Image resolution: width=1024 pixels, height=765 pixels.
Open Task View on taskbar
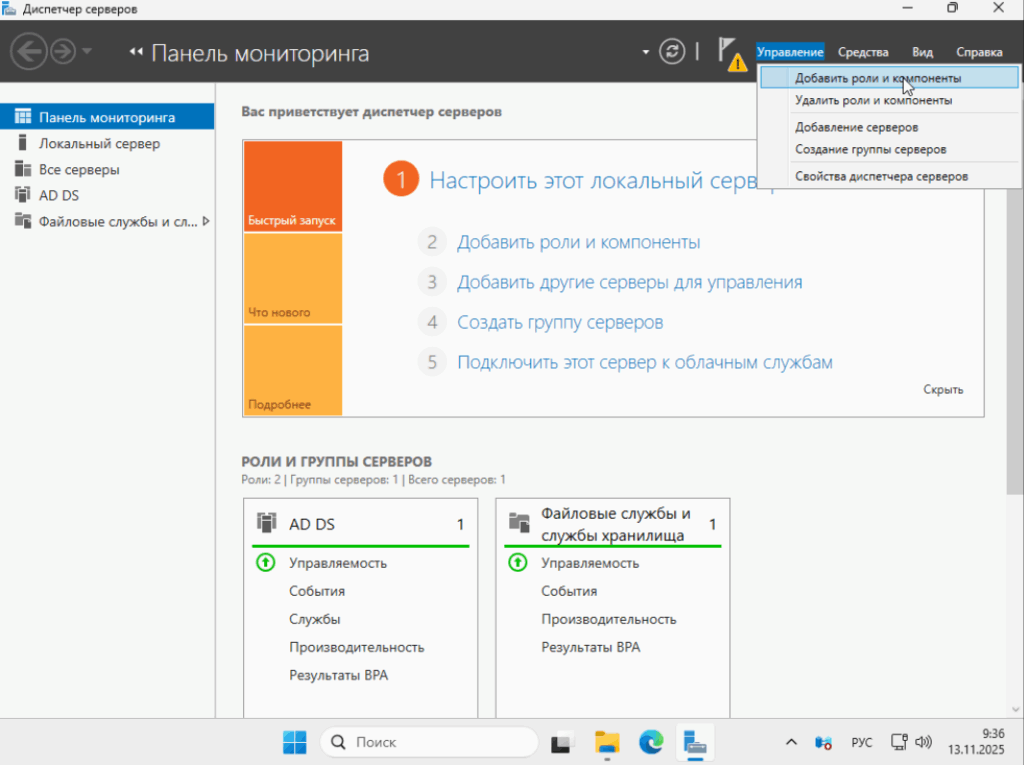[x=560, y=742]
